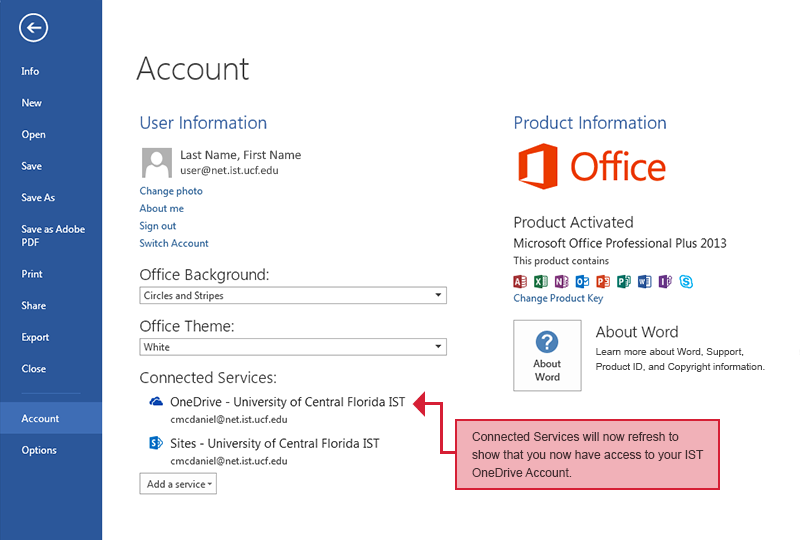Open the Office Background dropdown
Image resolution: width=800 pixels, height=540 pixels.
coord(293,296)
